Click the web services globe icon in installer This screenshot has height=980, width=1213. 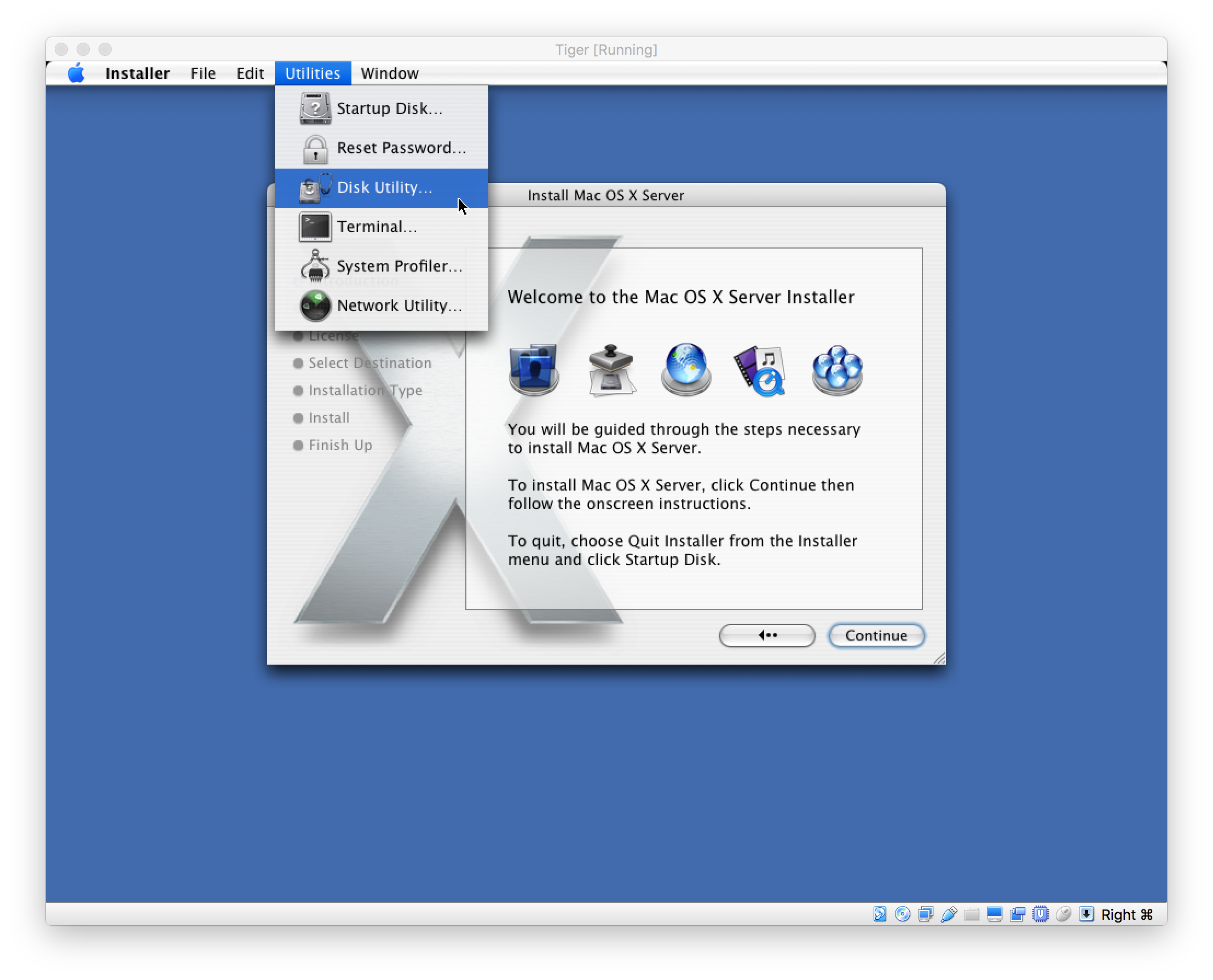(x=685, y=370)
